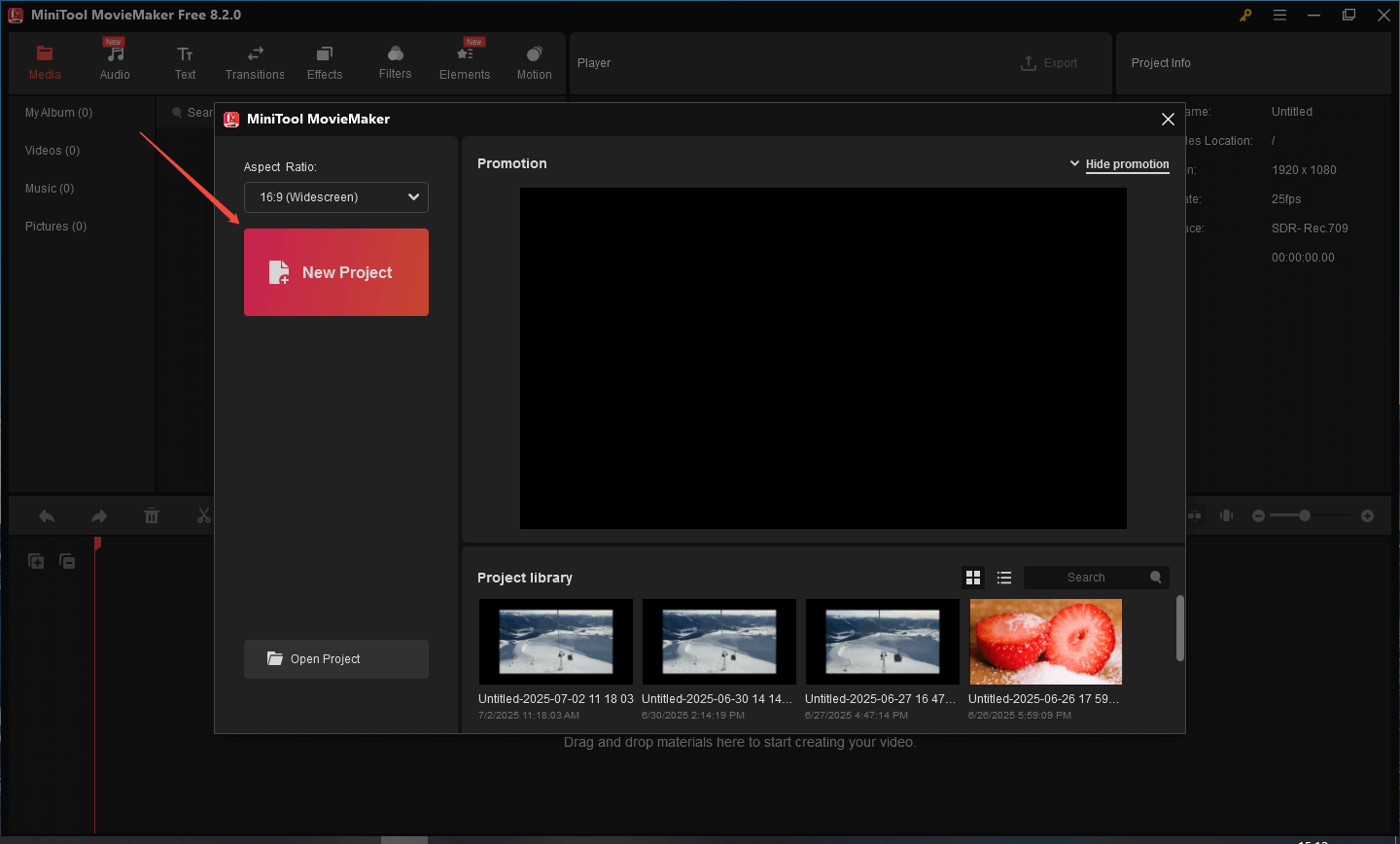Click the 1920 x 1080 resolution value
This screenshot has height=844, width=1400.
coord(1304,170)
